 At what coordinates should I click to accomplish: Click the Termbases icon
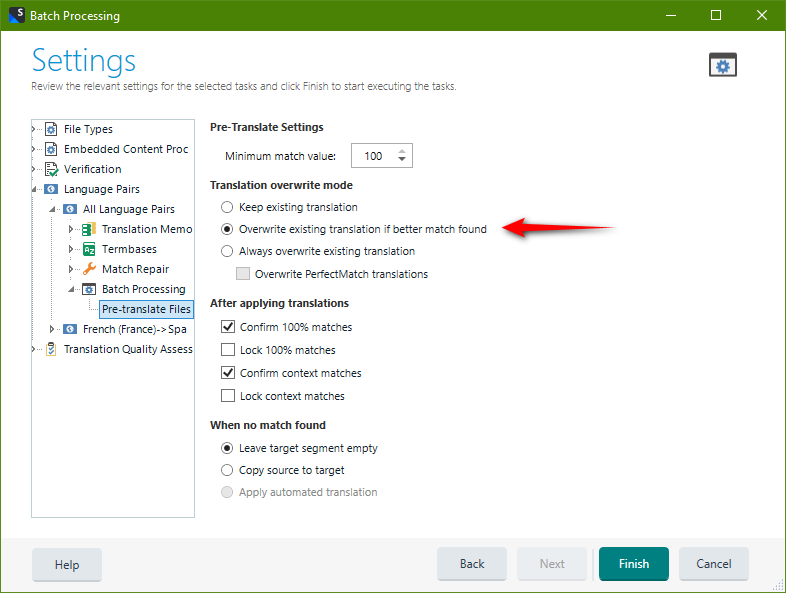click(89, 249)
